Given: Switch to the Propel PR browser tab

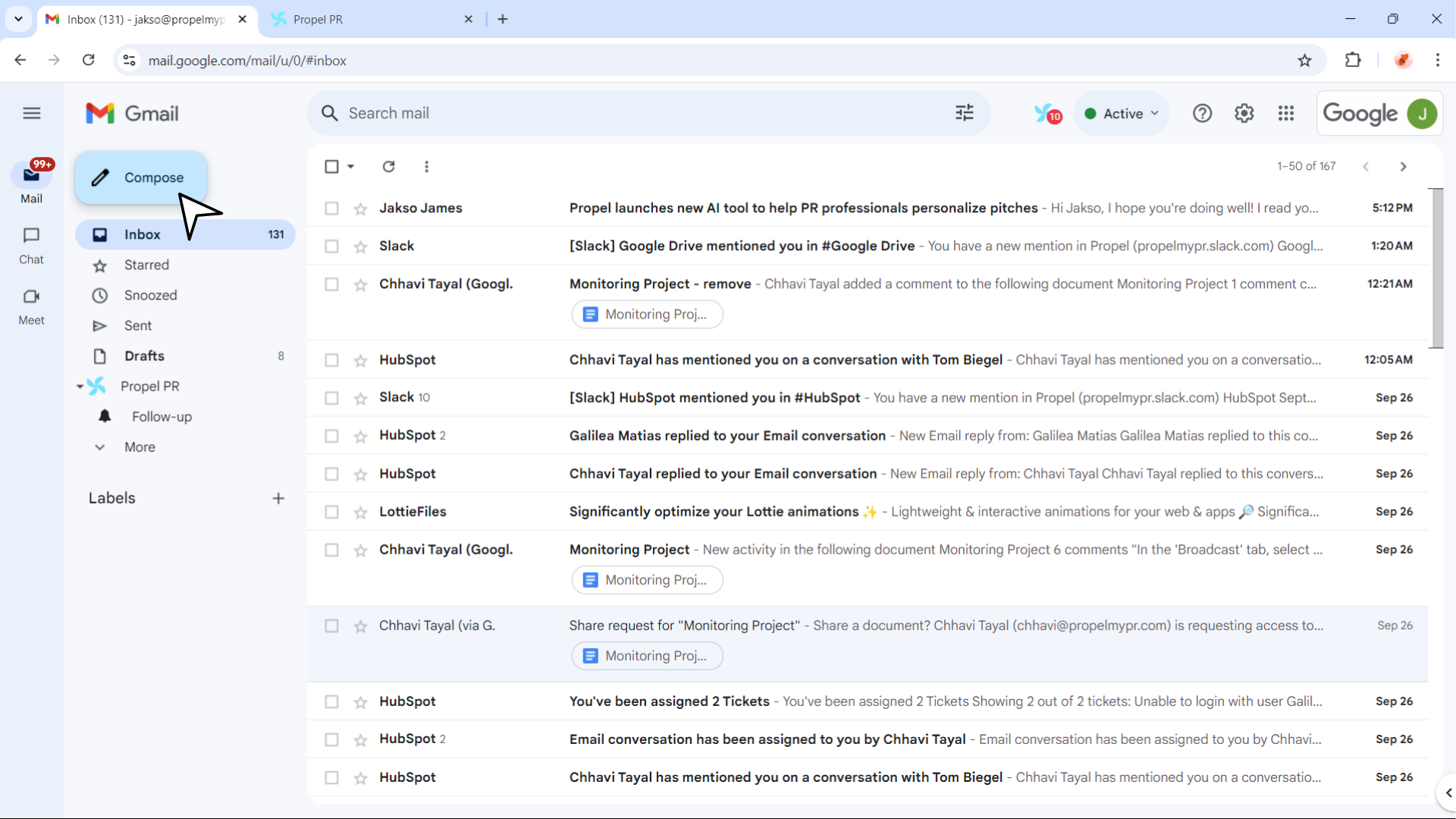Looking at the screenshot, I should 372,19.
